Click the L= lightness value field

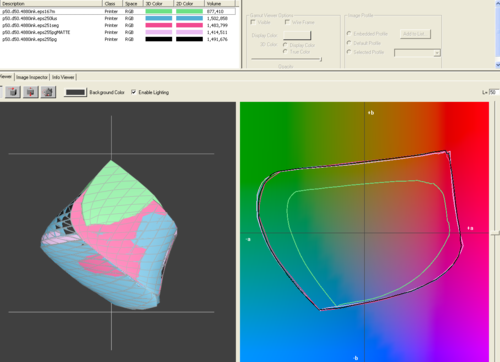pos(494,92)
